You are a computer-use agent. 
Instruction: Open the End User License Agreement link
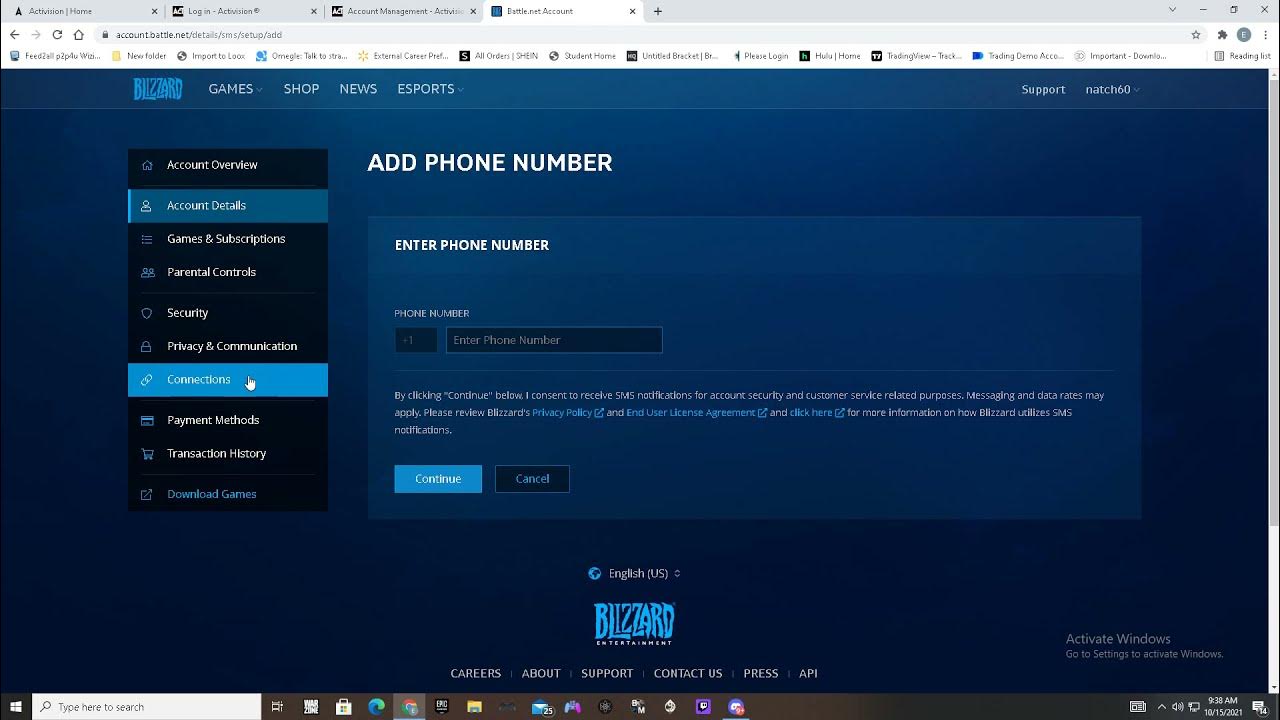[696, 412]
